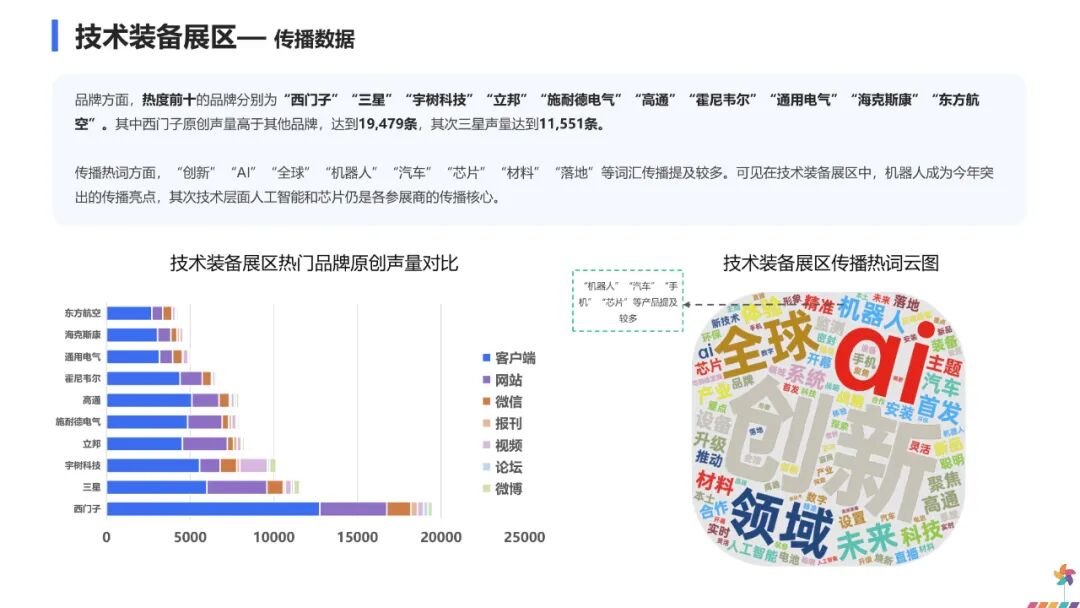
Task: Click the 15000 tick on the x-axis
Action: [357, 537]
